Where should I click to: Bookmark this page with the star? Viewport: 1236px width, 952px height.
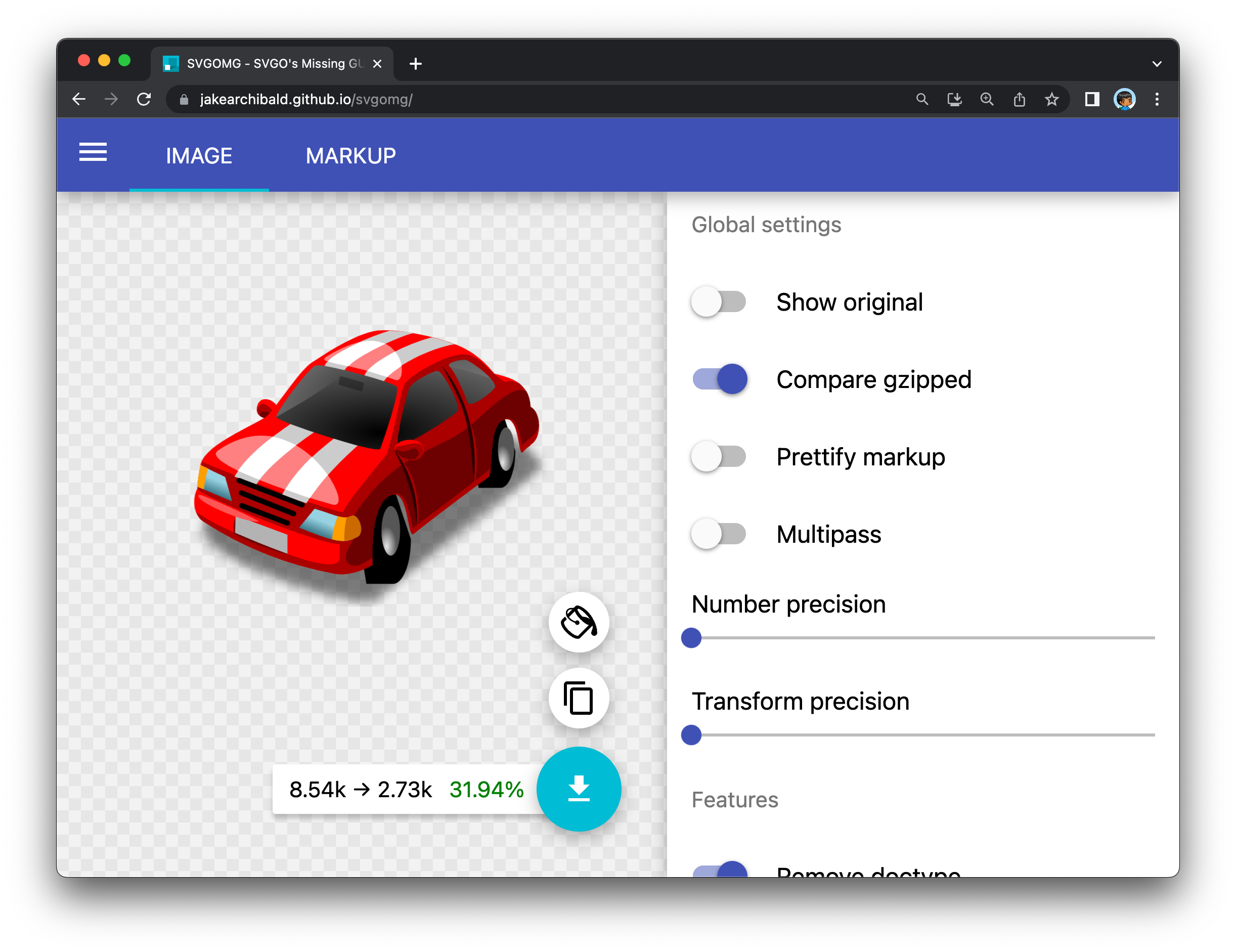coord(1051,100)
